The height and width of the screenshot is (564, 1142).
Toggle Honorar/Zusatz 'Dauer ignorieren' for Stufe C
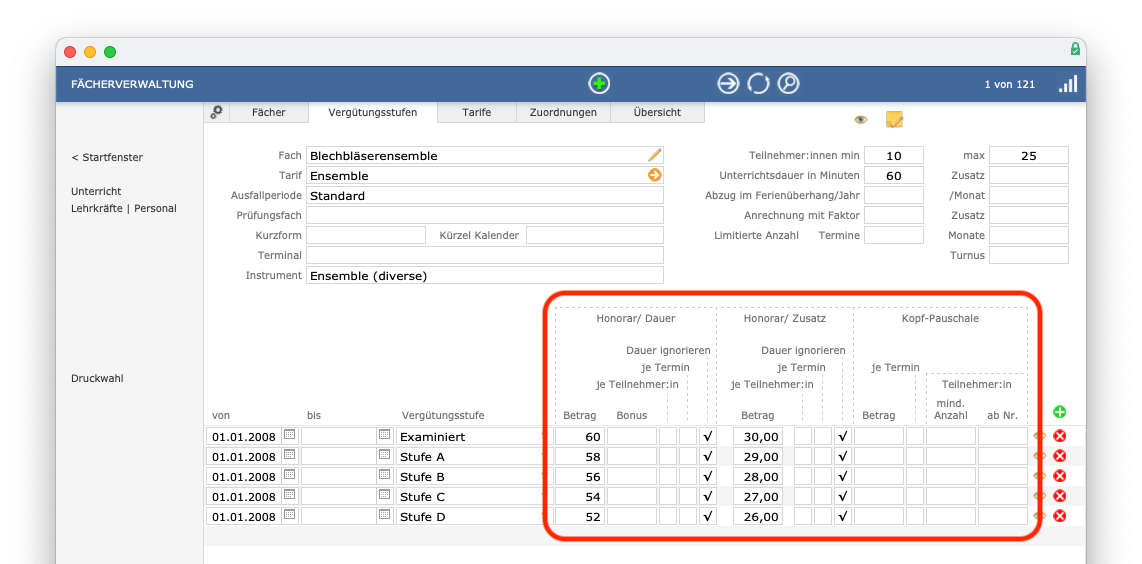(843, 496)
